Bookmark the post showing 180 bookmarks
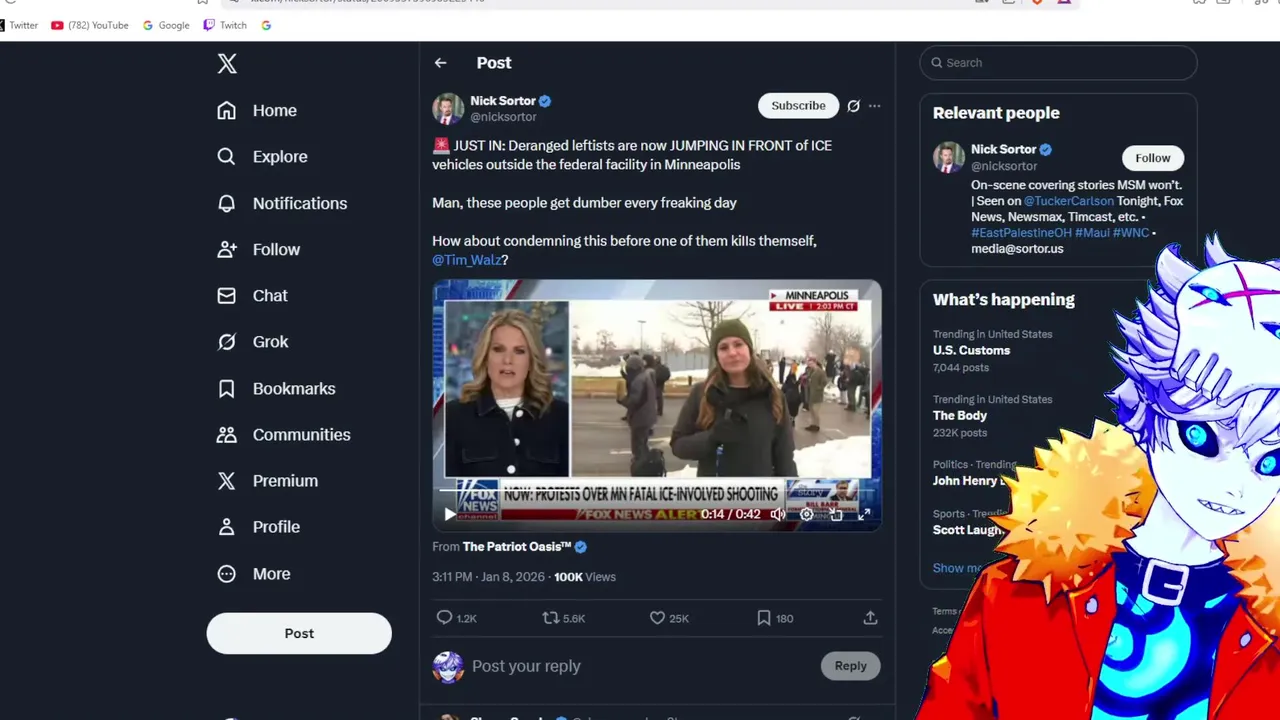1280x720 pixels. point(764,618)
